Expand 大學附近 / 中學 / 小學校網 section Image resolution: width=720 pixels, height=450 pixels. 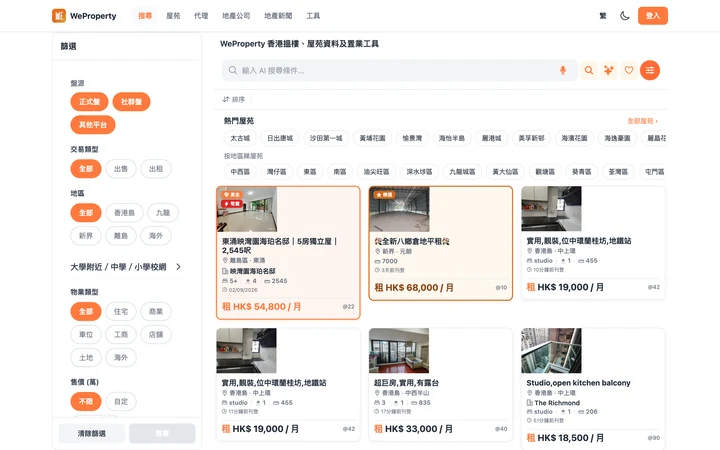click(126, 267)
